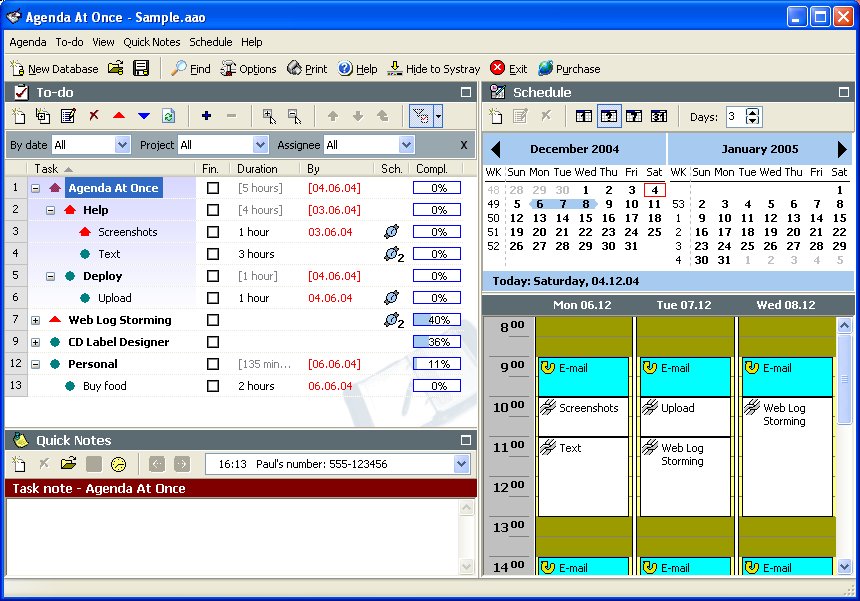Click the red X delete task icon
Screen dimensions: 860x601
[94, 116]
